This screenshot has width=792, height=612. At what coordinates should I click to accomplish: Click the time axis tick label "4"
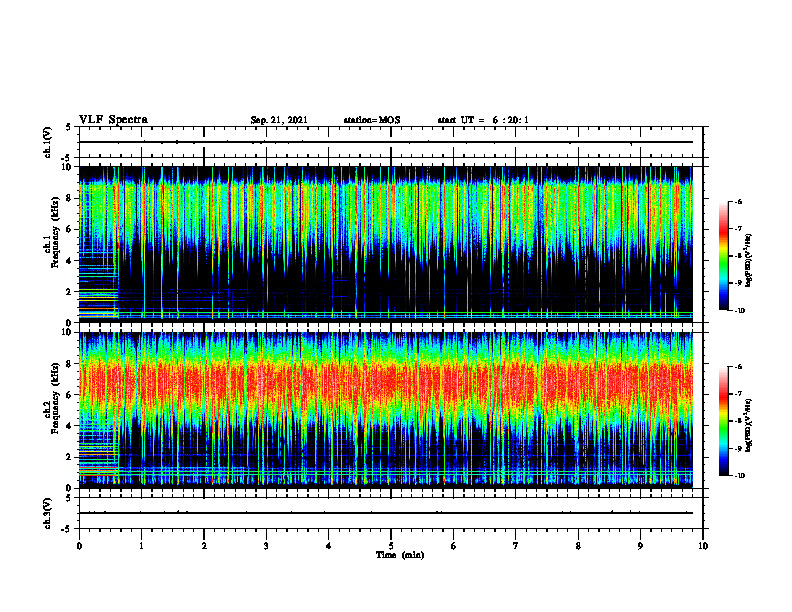[x=329, y=546]
